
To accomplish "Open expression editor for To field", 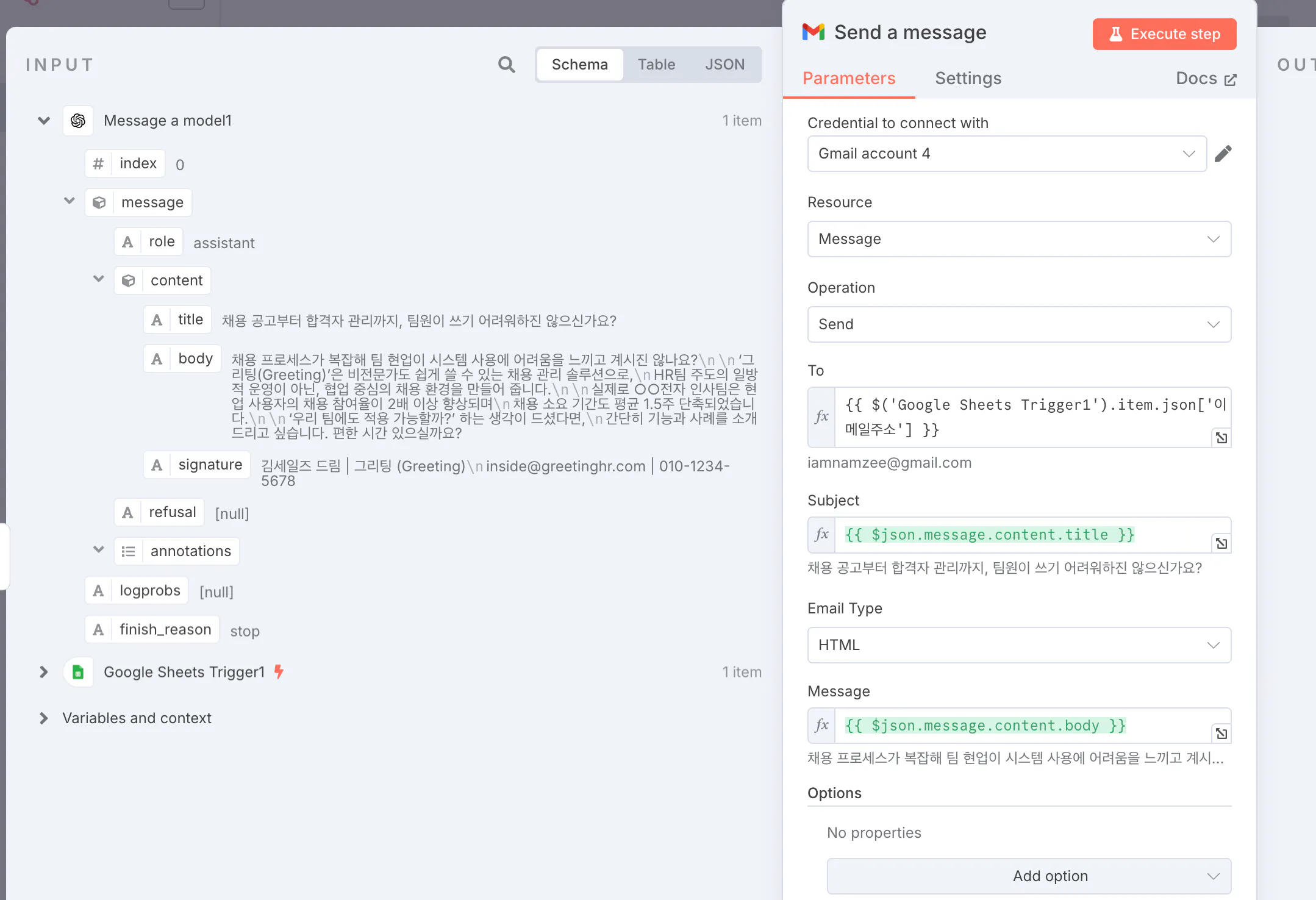I will (1221, 438).
